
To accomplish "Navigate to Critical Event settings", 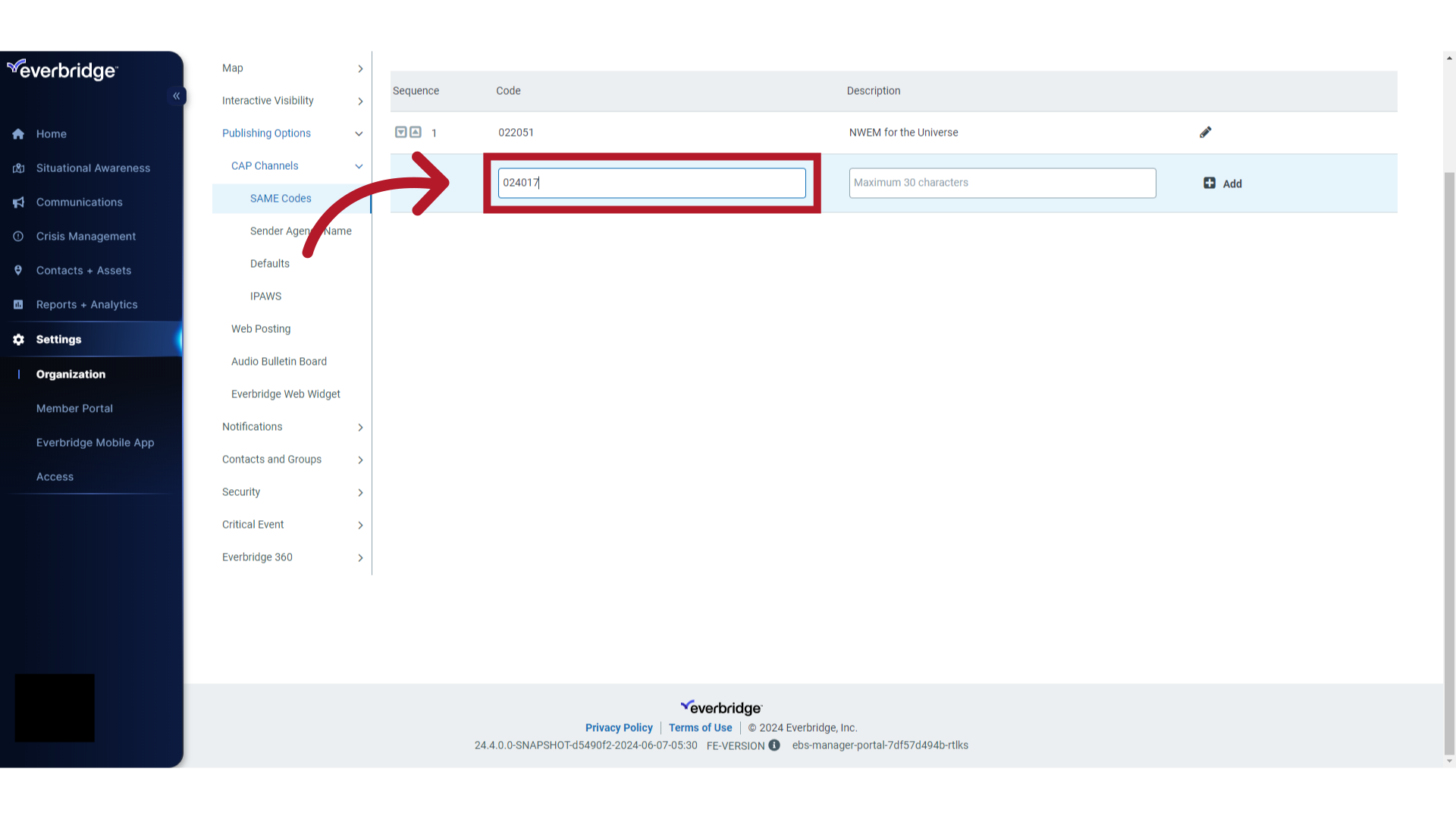I will click(x=253, y=524).
